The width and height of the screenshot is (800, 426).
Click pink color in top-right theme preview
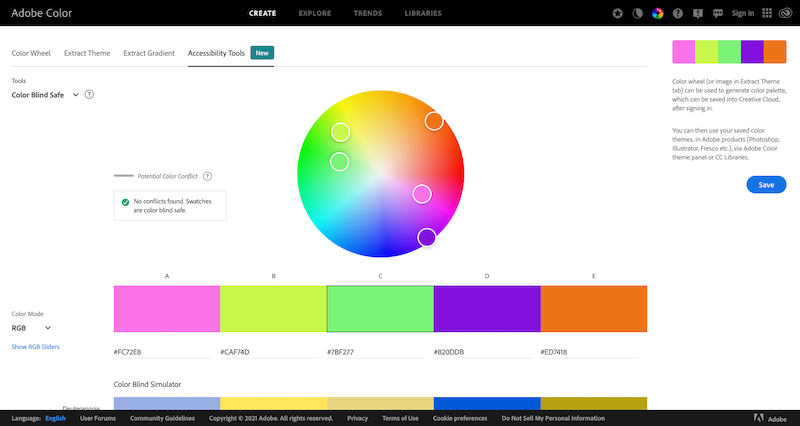click(x=684, y=52)
